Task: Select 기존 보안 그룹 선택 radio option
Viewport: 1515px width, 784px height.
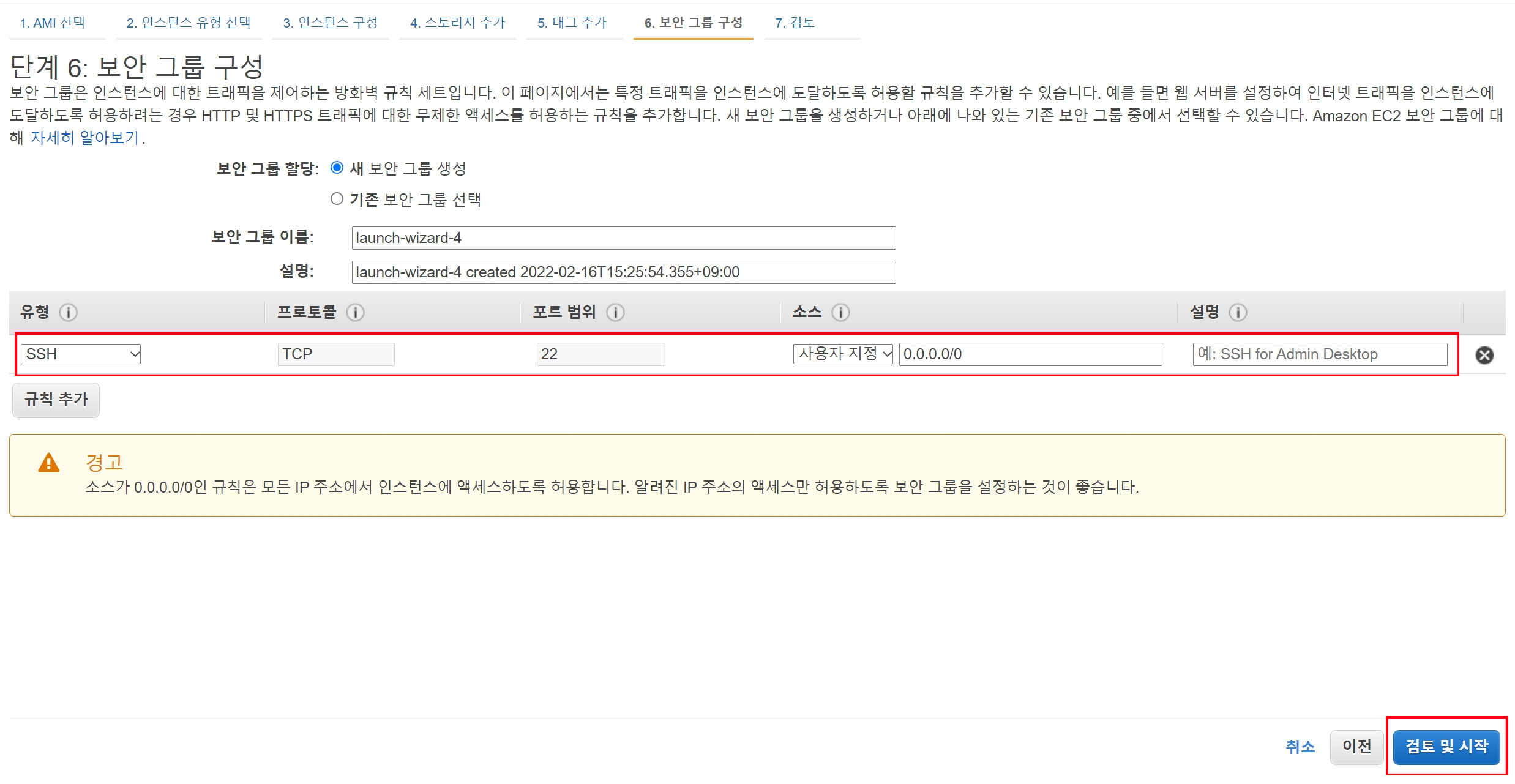Action: pyautogui.click(x=337, y=199)
